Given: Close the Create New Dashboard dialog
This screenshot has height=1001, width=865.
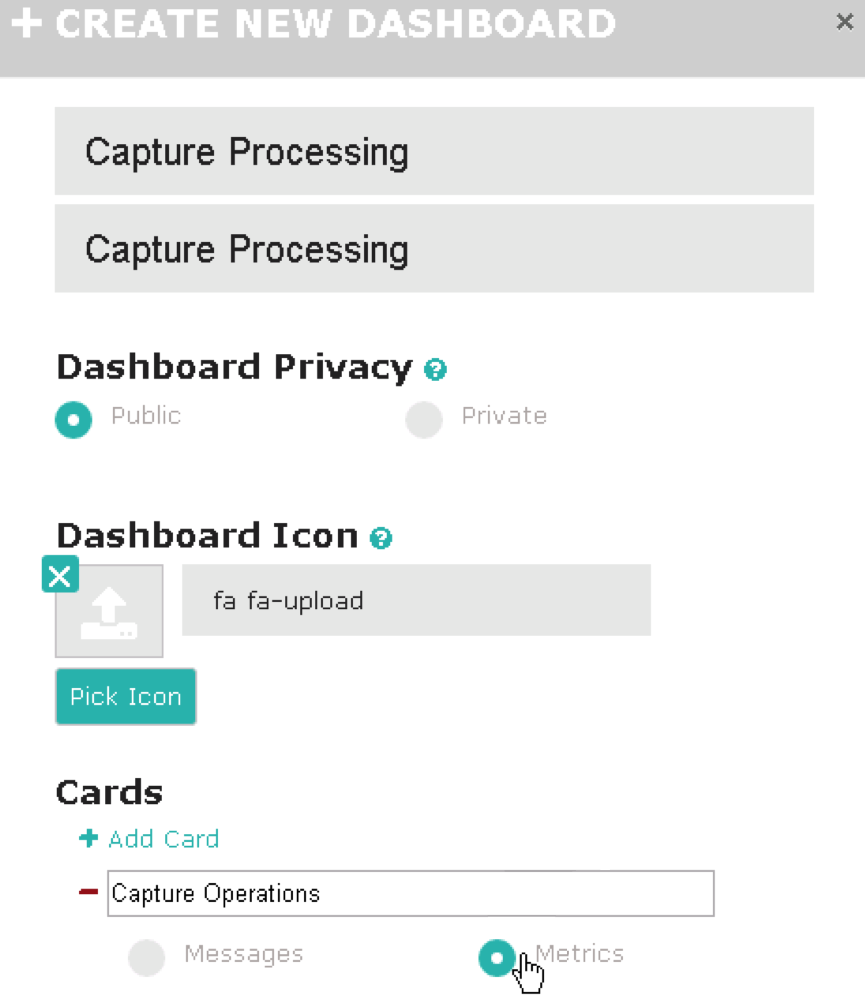Looking at the screenshot, I should point(845,22).
